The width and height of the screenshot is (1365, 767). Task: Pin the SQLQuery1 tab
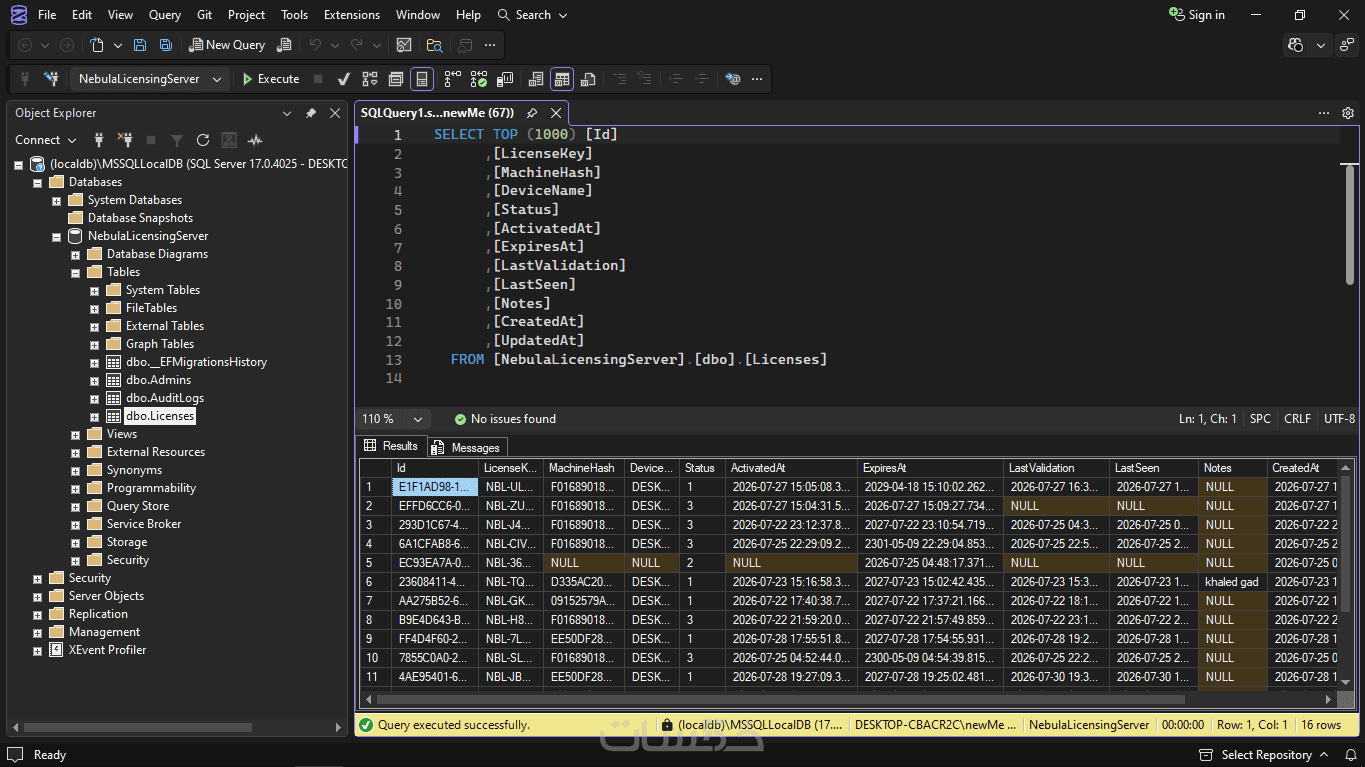532,113
